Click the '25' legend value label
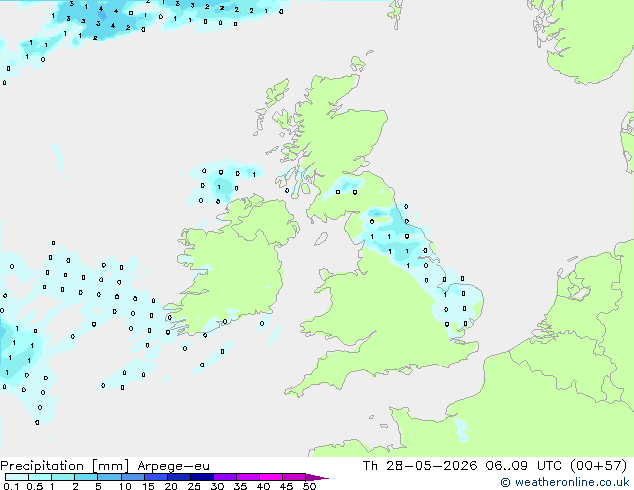 point(194,486)
